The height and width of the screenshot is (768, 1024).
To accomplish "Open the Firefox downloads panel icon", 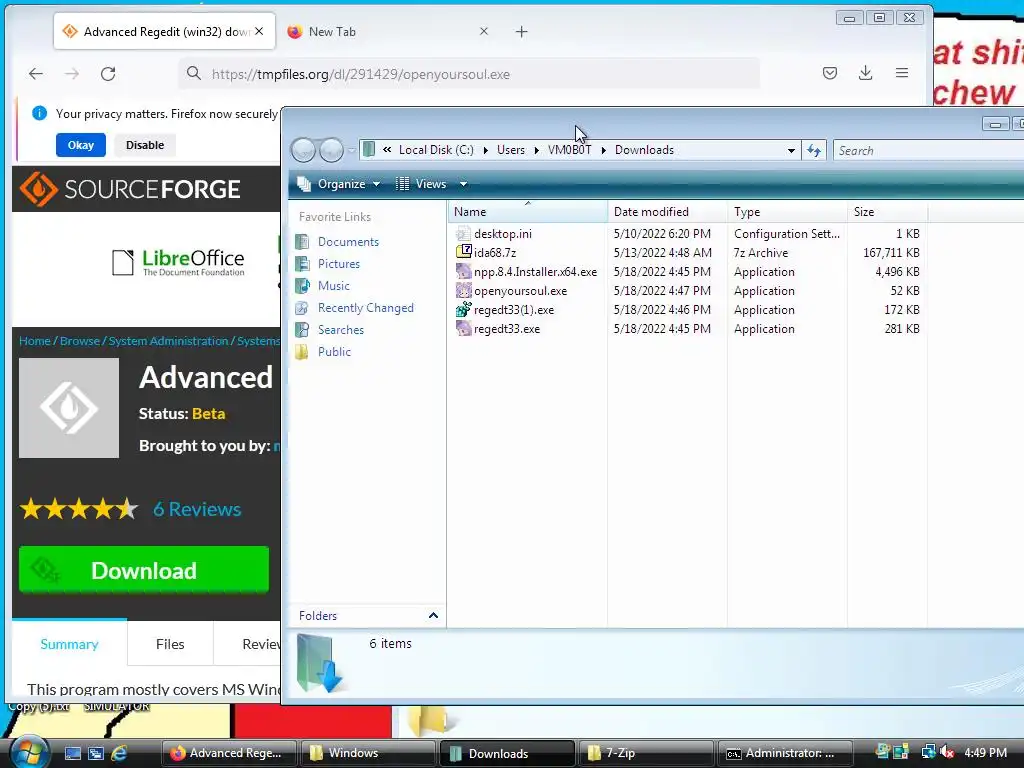I will (x=865, y=73).
